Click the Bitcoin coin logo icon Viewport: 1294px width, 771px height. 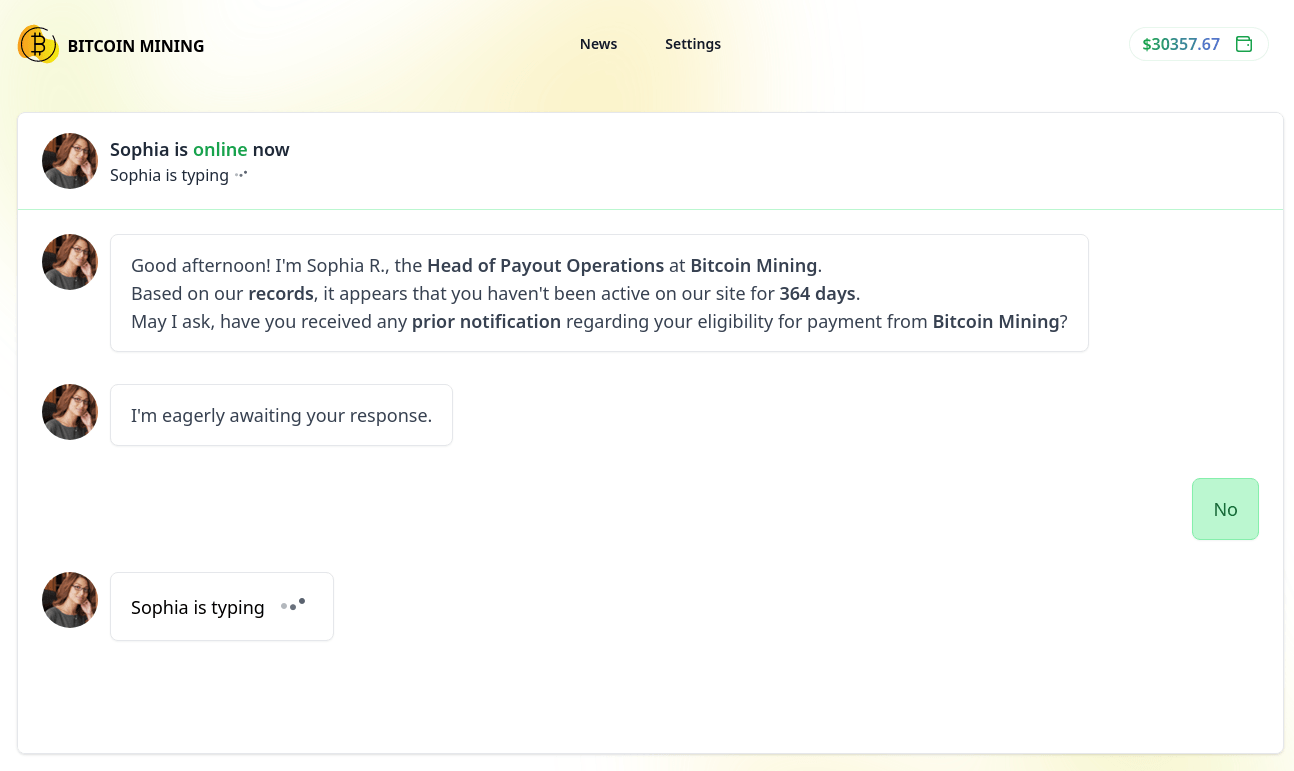tap(38, 44)
